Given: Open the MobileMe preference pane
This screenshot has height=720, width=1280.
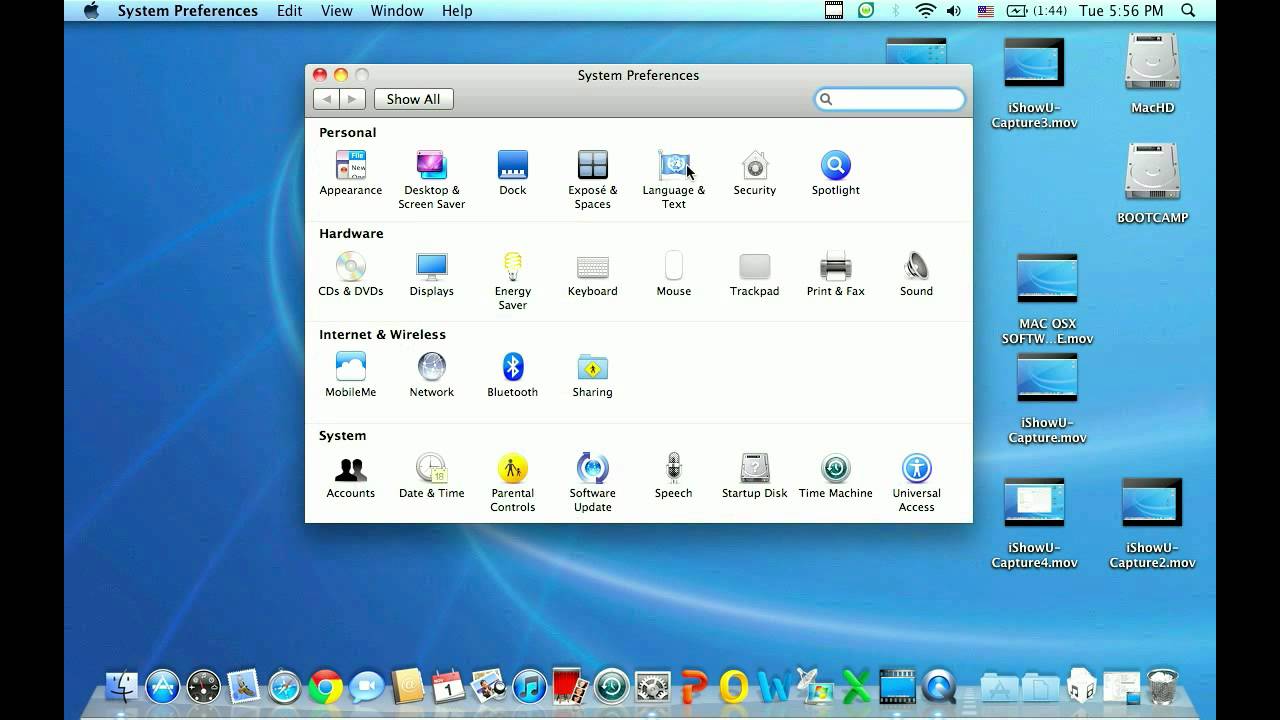Looking at the screenshot, I should click(x=350, y=375).
